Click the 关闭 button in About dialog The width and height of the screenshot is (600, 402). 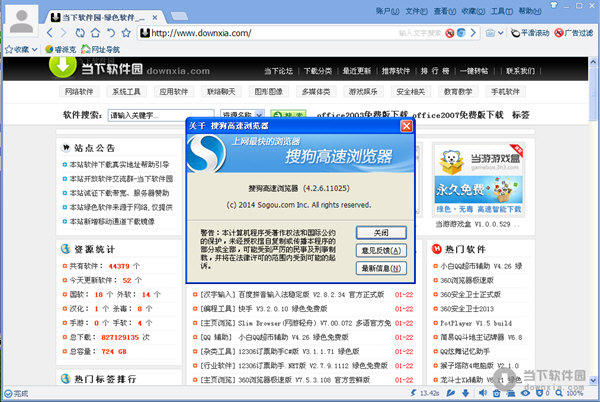[381, 233]
